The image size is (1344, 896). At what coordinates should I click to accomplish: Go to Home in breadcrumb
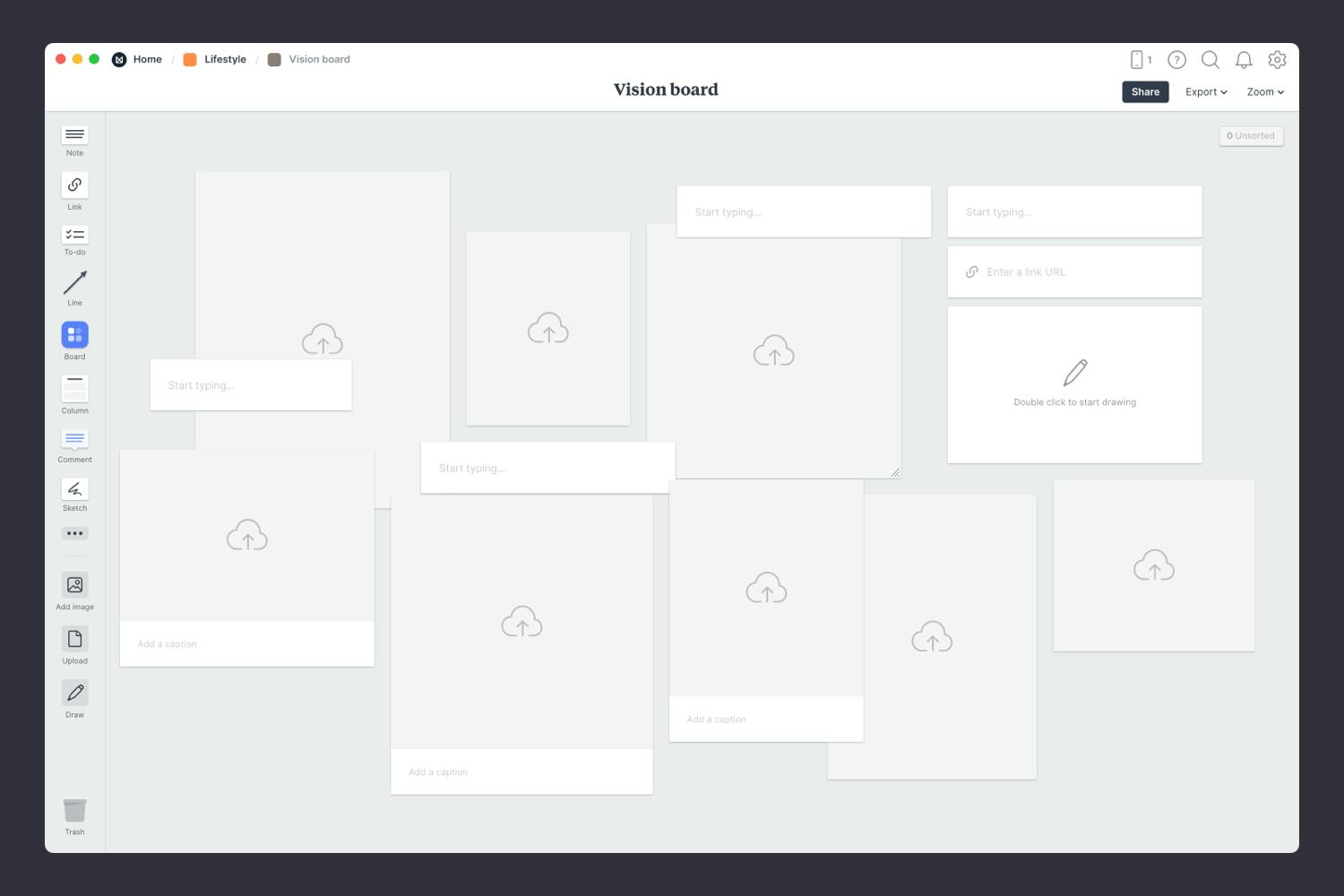[x=147, y=59]
